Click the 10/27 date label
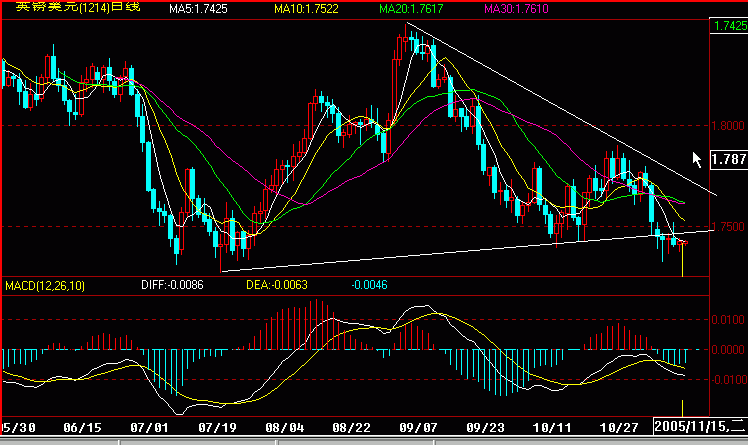 pyautogui.click(x=619, y=427)
